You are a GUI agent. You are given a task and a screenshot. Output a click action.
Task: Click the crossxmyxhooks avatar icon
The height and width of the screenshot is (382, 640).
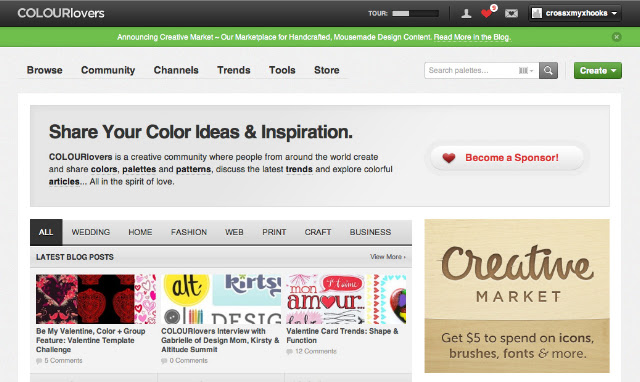pos(537,13)
